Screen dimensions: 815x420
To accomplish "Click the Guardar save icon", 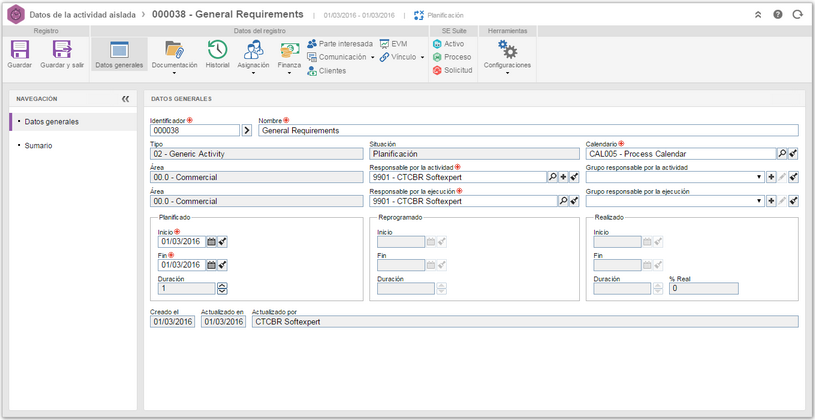I will click(20, 50).
